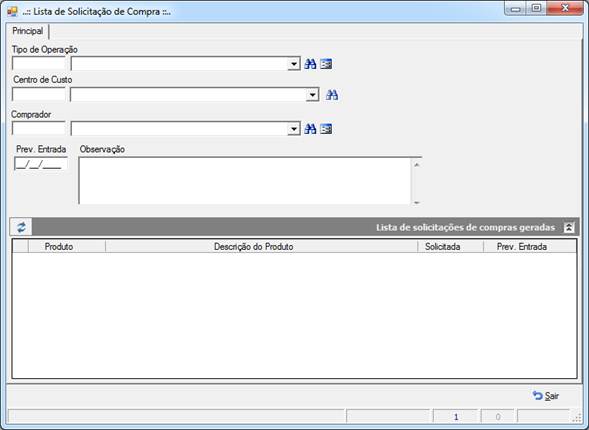Click inside the Observação text area

(245, 181)
